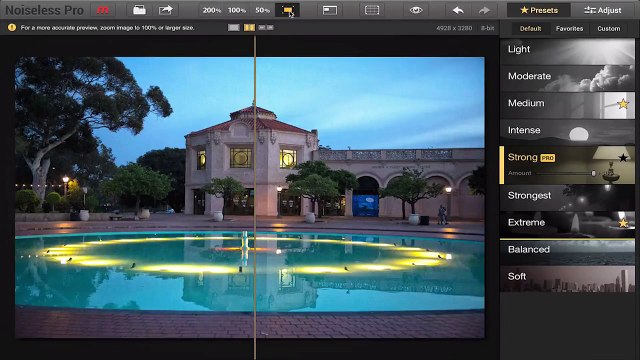Set zoom to 200%
This screenshot has width=640, height=360.
(x=211, y=10)
